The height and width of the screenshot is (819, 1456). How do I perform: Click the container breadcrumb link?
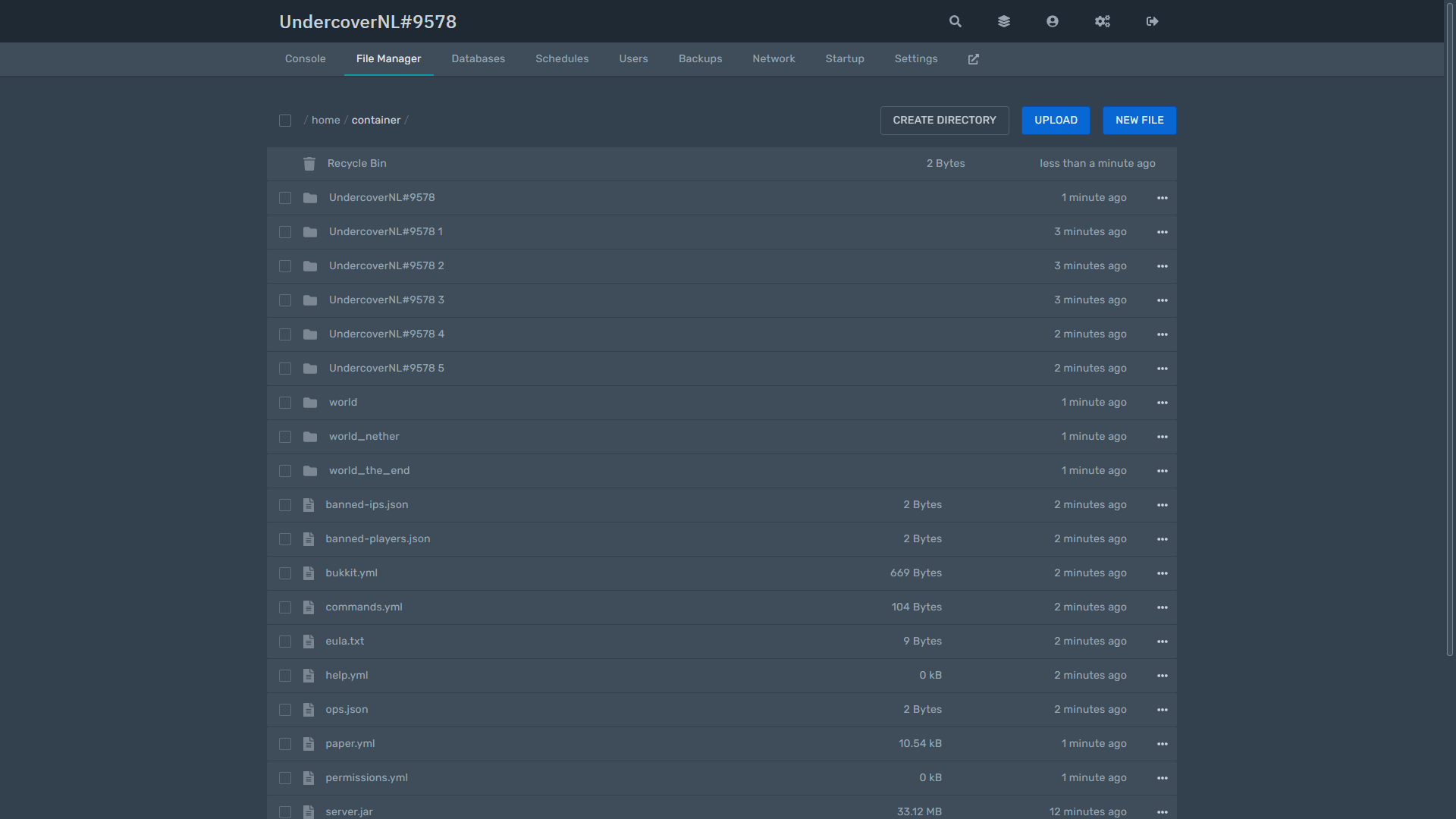pyautogui.click(x=376, y=121)
